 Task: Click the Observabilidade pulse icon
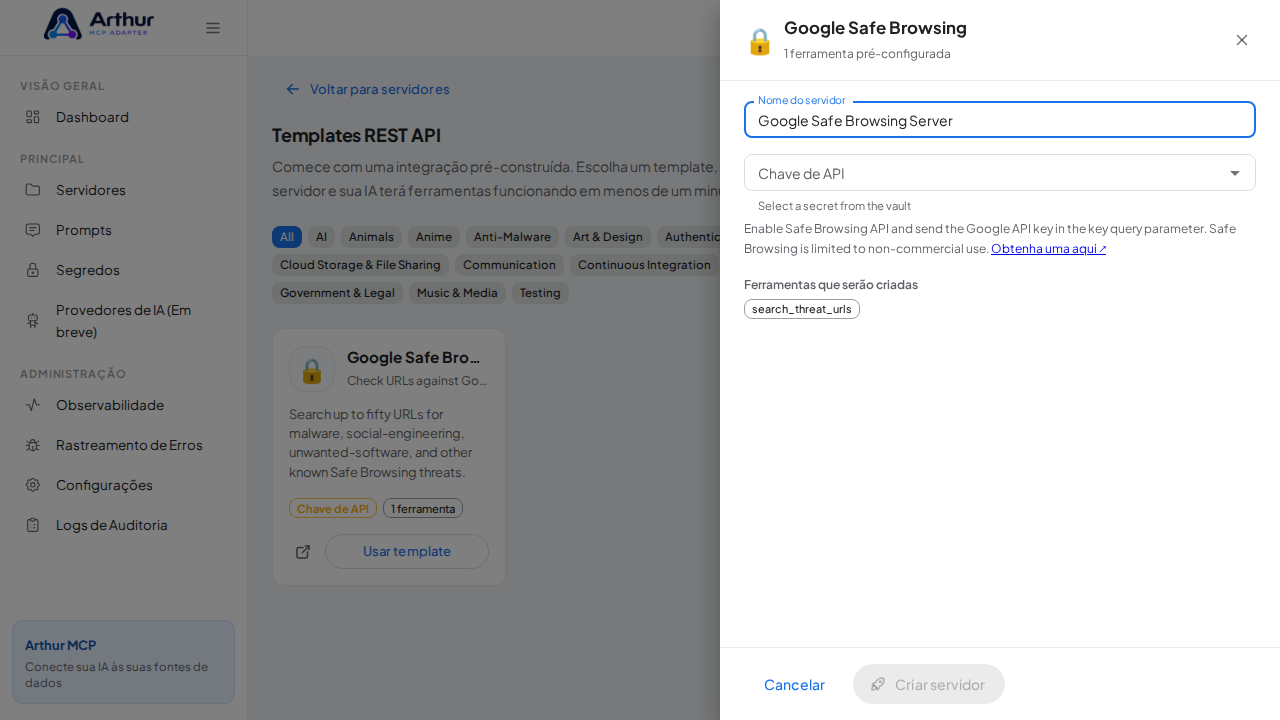33,405
